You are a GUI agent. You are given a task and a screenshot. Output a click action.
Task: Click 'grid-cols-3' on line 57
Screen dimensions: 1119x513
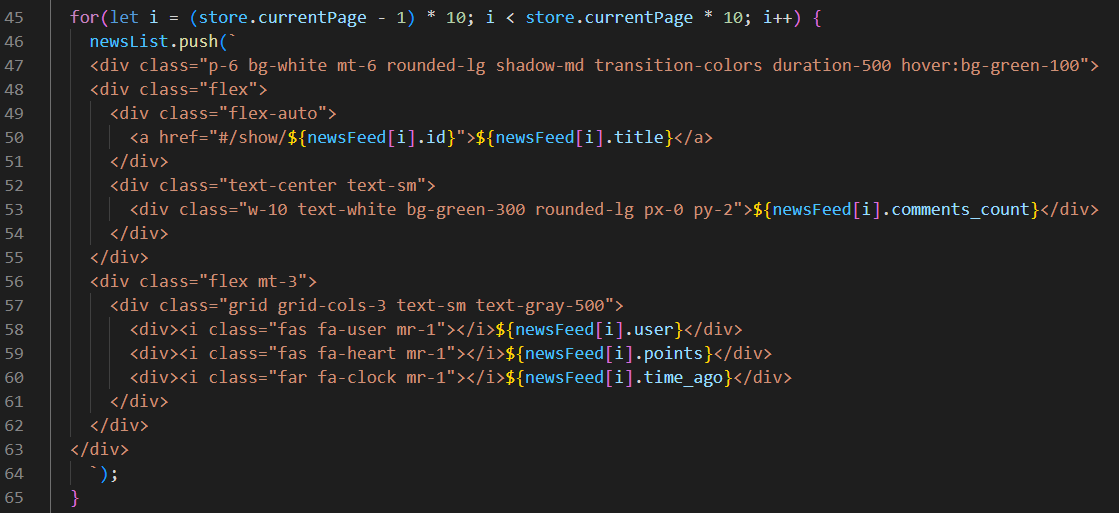point(333,305)
